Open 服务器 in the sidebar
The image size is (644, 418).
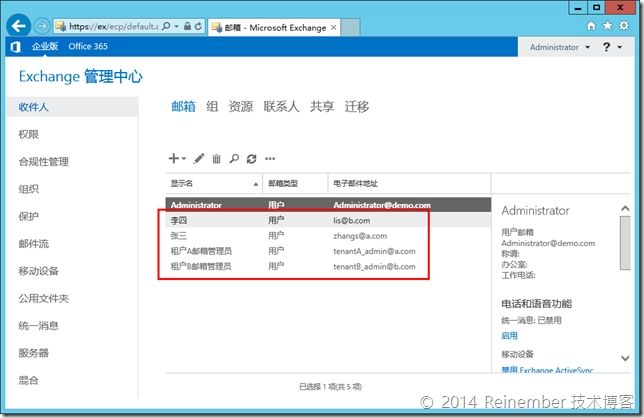33,353
